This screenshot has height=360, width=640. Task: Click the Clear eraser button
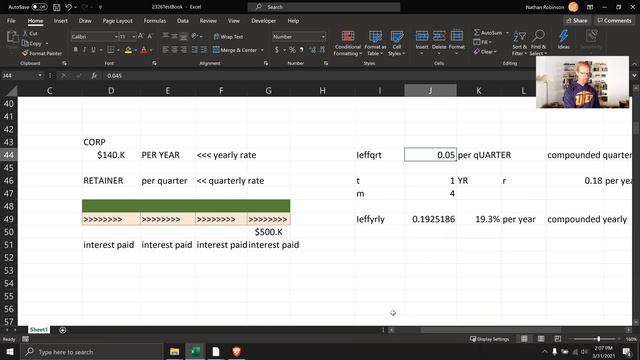(x=485, y=52)
